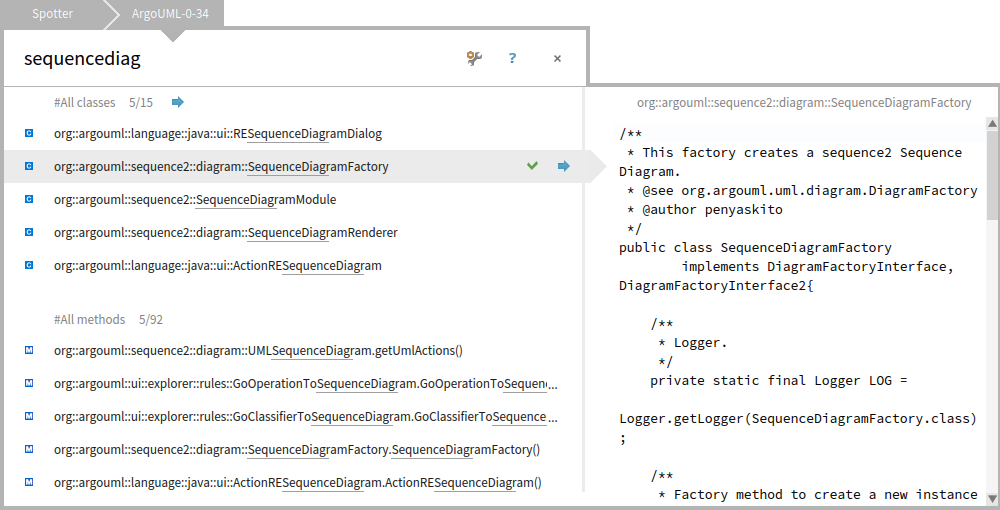The image size is (1000, 510).
Task: Click 'Logger.getLogger(SequenceDiagramFactory.class)' line
Action: click(798, 419)
